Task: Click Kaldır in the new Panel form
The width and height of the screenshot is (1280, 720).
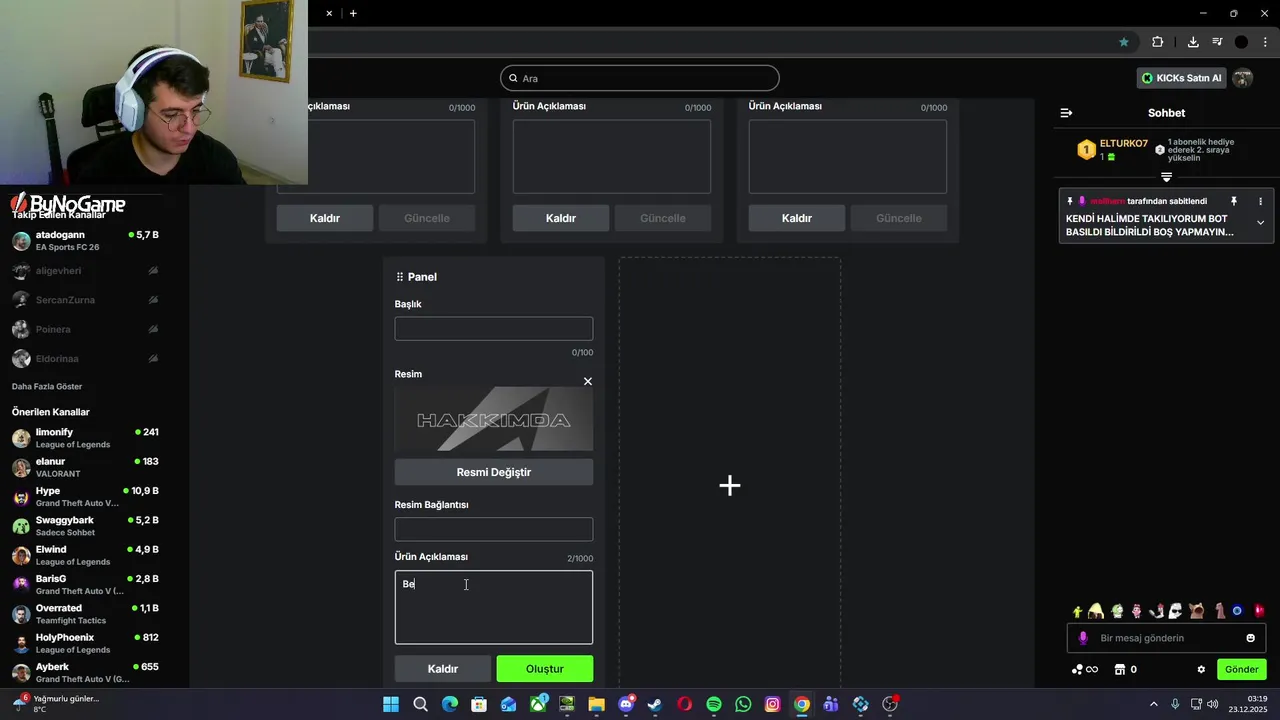Action: pyautogui.click(x=443, y=669)
